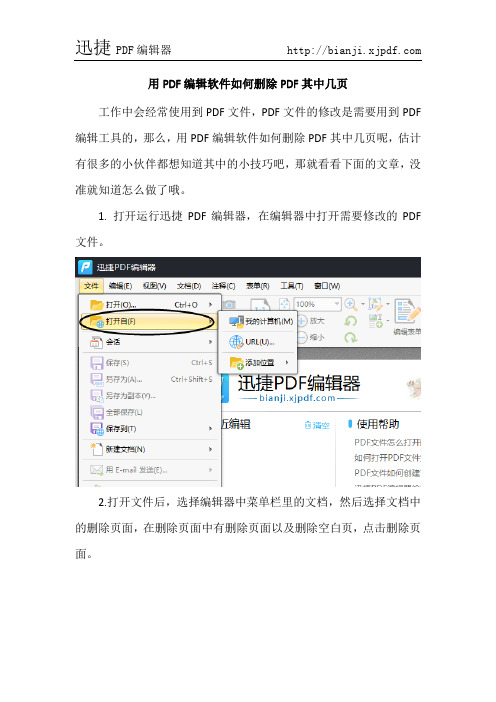Expand the 新建文档(N) submenu
This screenshot has height=702, width=496.
150,449
